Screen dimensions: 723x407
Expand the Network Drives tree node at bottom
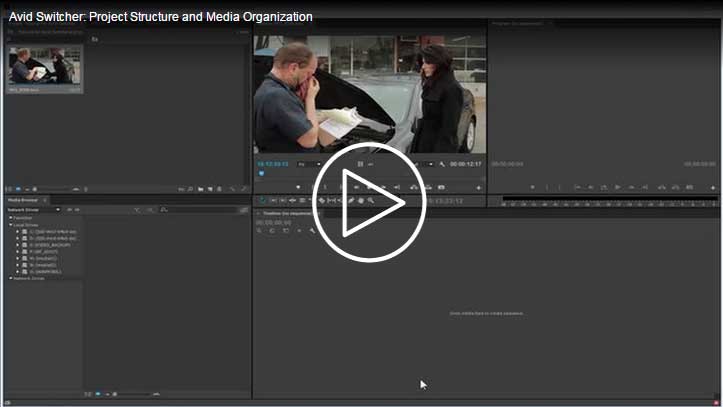point(11,278)
